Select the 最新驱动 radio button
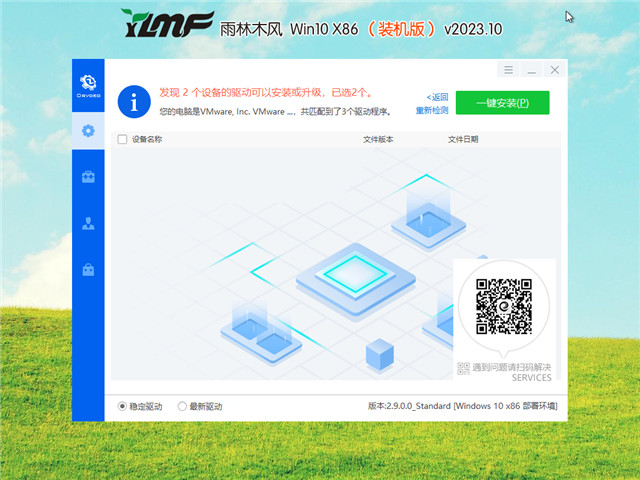Image resolution: width=640 pixels, height=480 pixels. [182, 406]
